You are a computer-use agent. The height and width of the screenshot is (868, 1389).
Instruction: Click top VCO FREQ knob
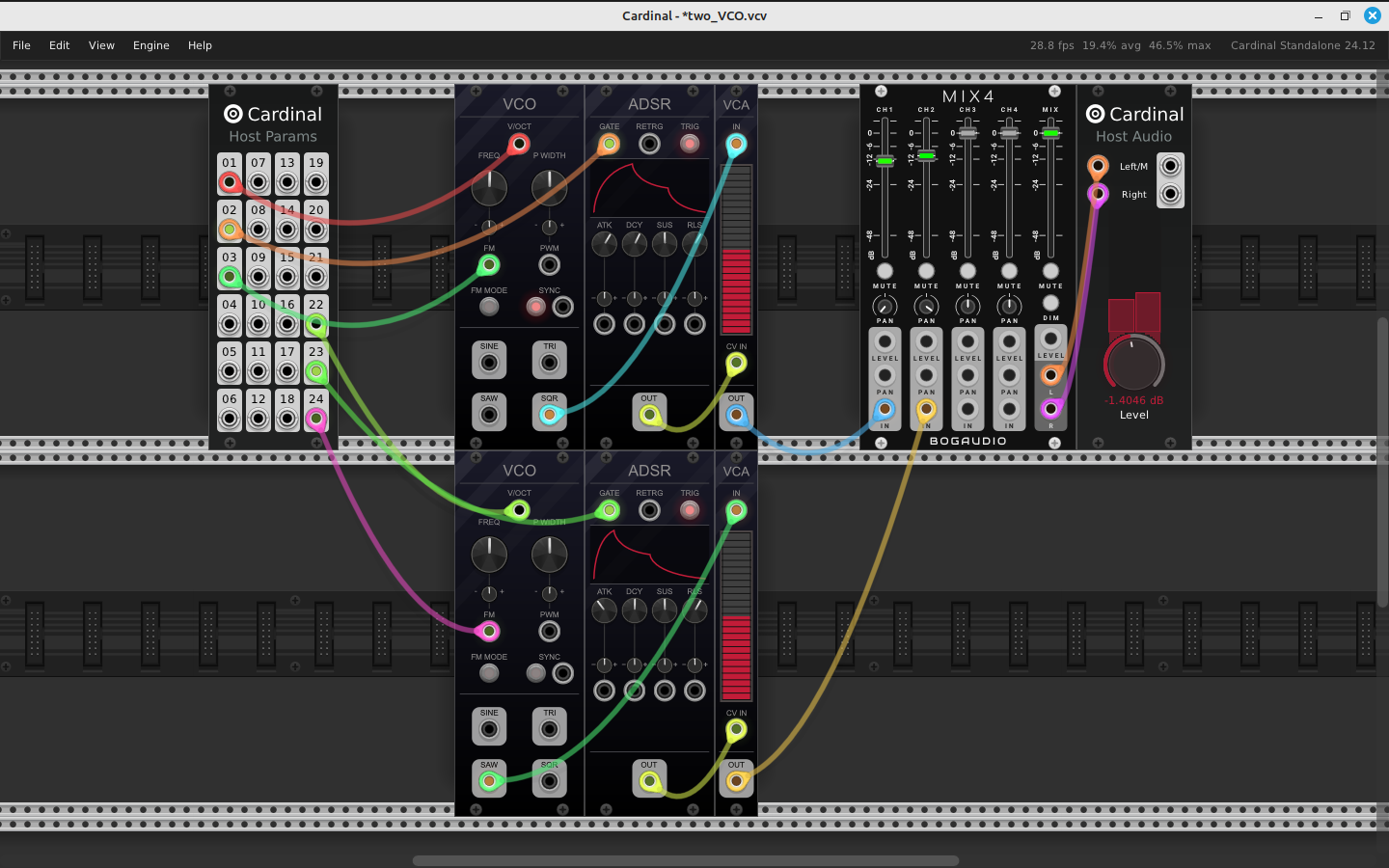click(489, 187)
